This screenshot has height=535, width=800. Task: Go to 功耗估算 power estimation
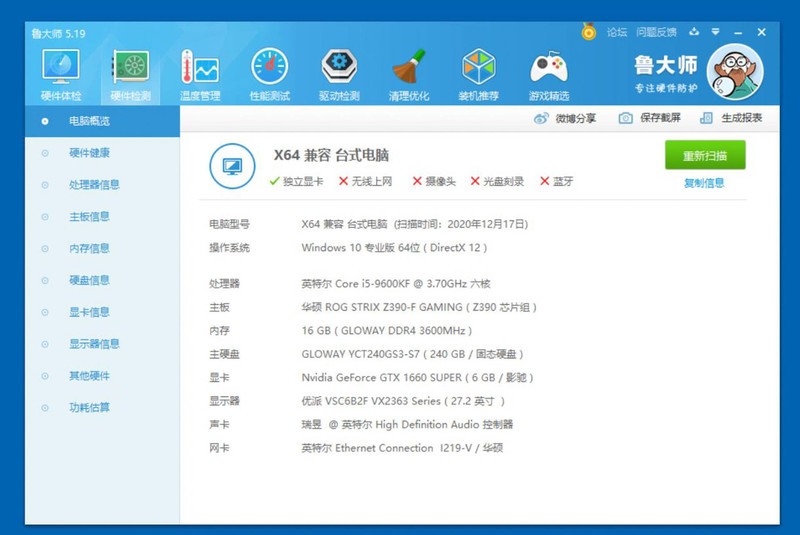89,408
